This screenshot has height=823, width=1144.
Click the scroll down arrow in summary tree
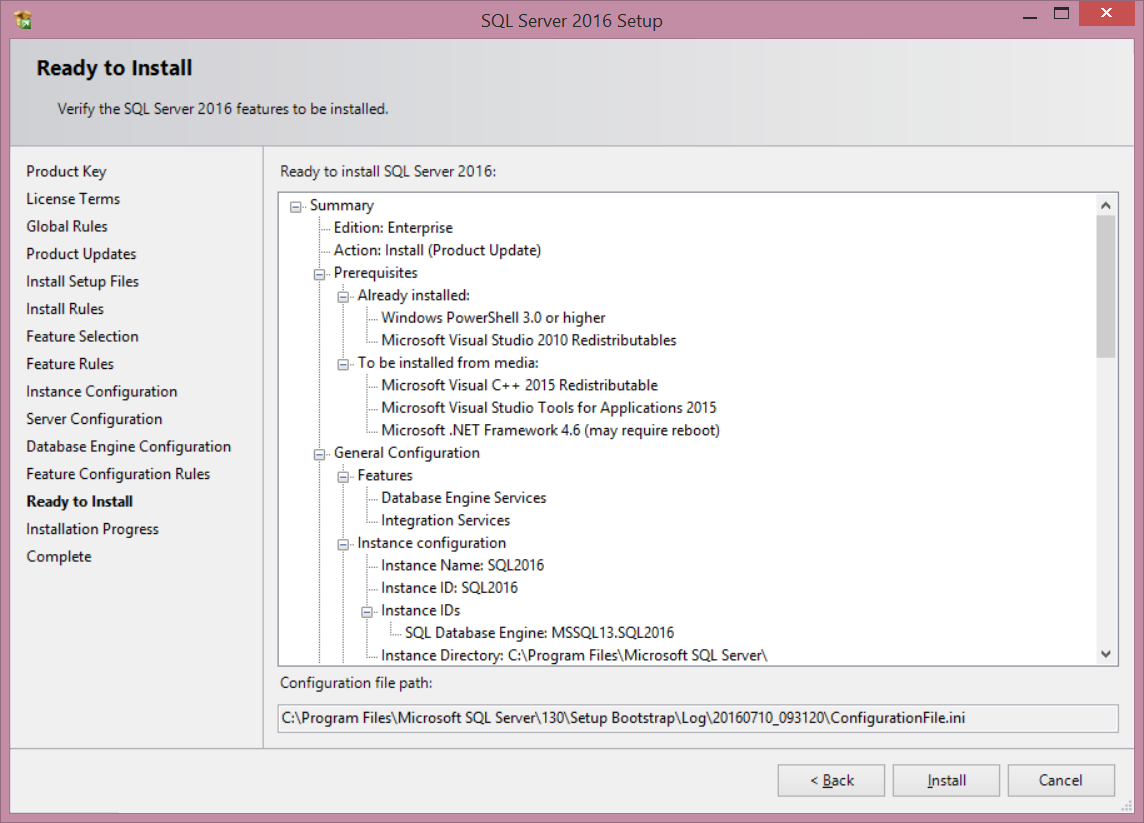(x=1106, y=654)
